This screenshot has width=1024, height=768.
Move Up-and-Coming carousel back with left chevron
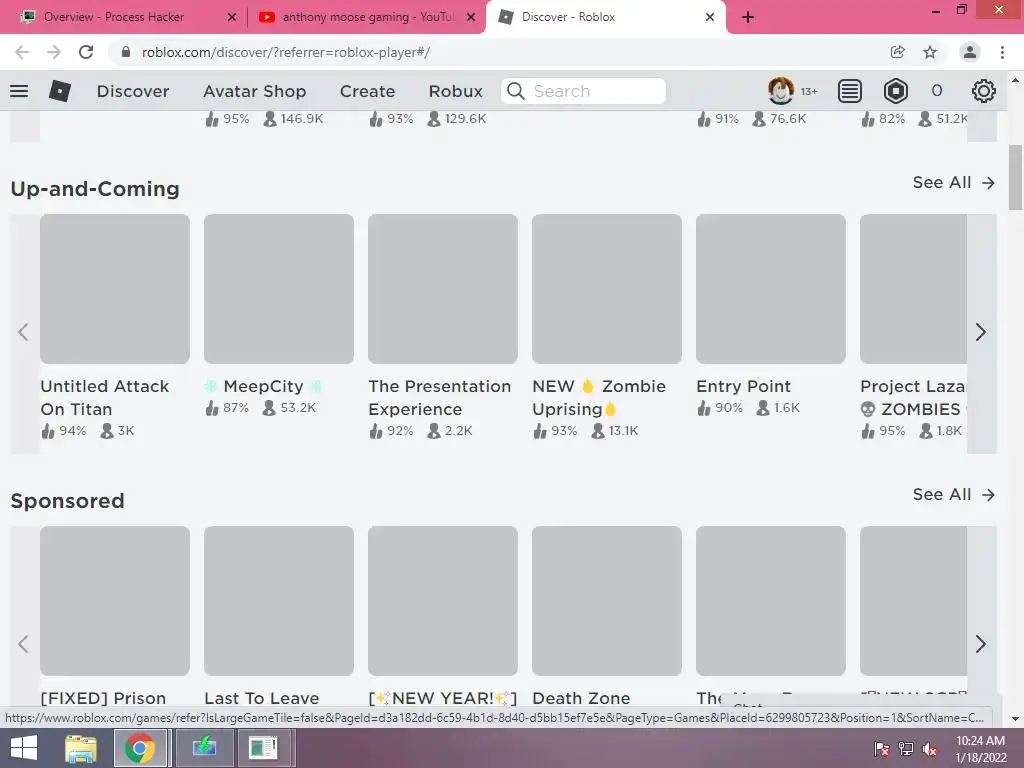[x=24, y=332]
